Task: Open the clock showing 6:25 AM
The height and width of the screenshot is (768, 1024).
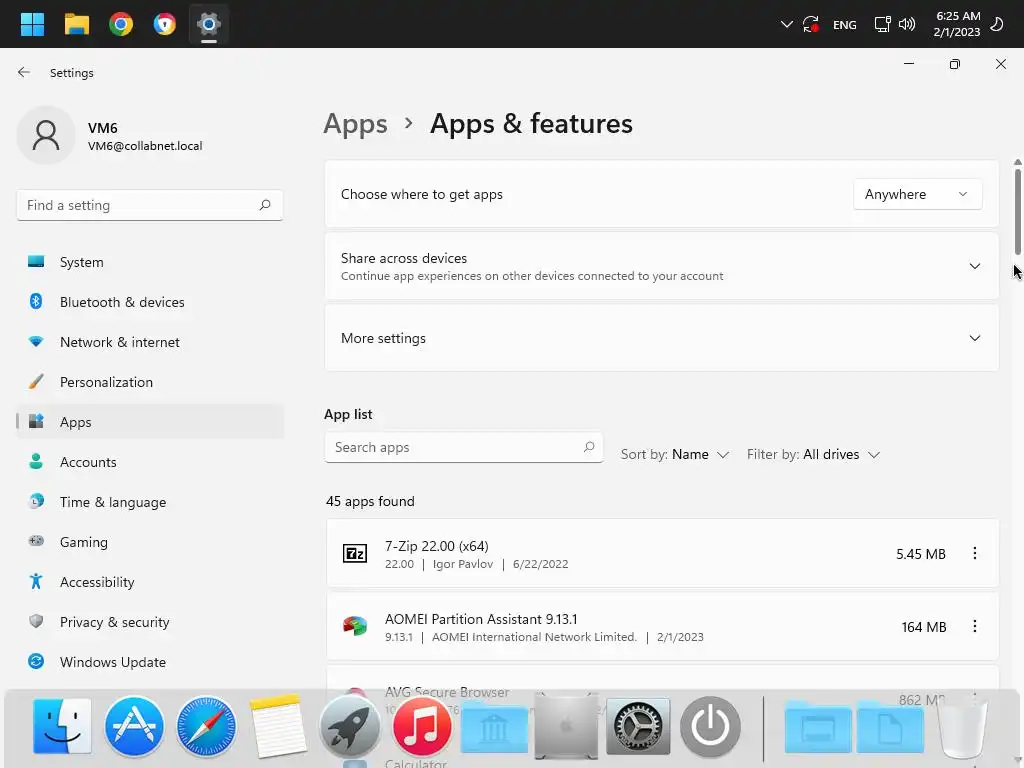Action: pos(957,24)
